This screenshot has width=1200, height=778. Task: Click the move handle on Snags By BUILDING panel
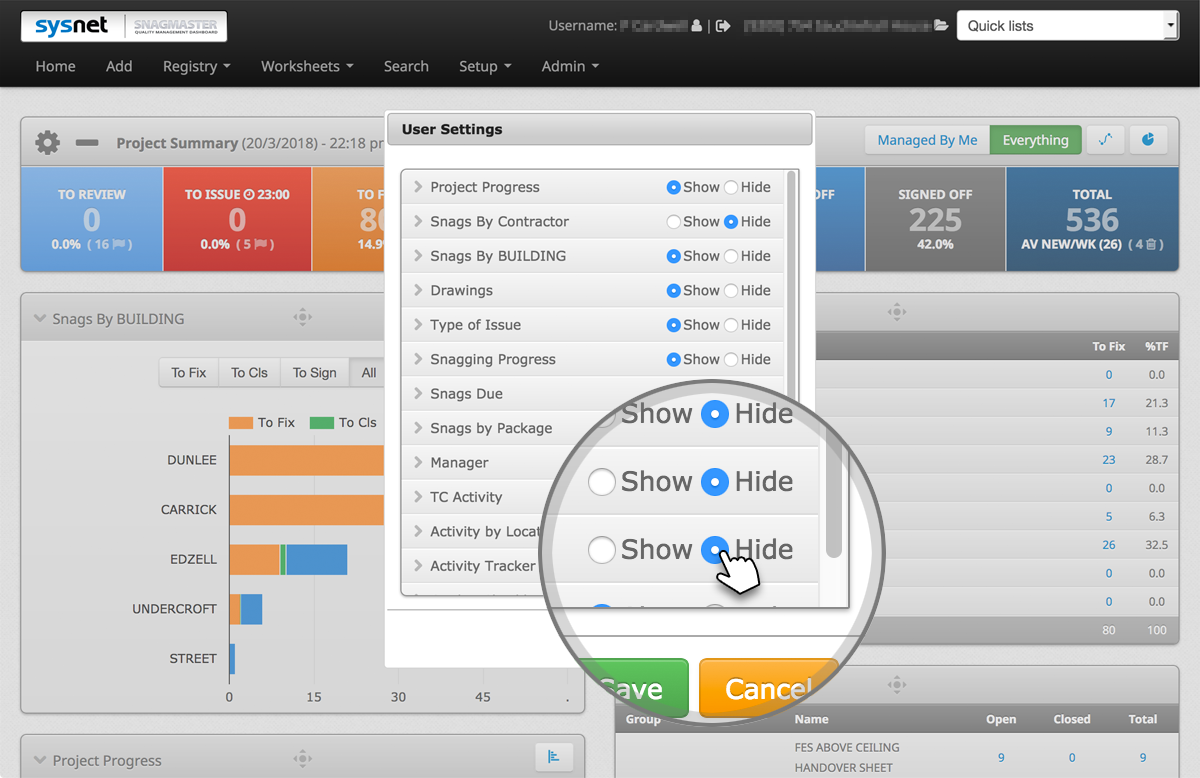pyautogui.click(x=303, y=316)
